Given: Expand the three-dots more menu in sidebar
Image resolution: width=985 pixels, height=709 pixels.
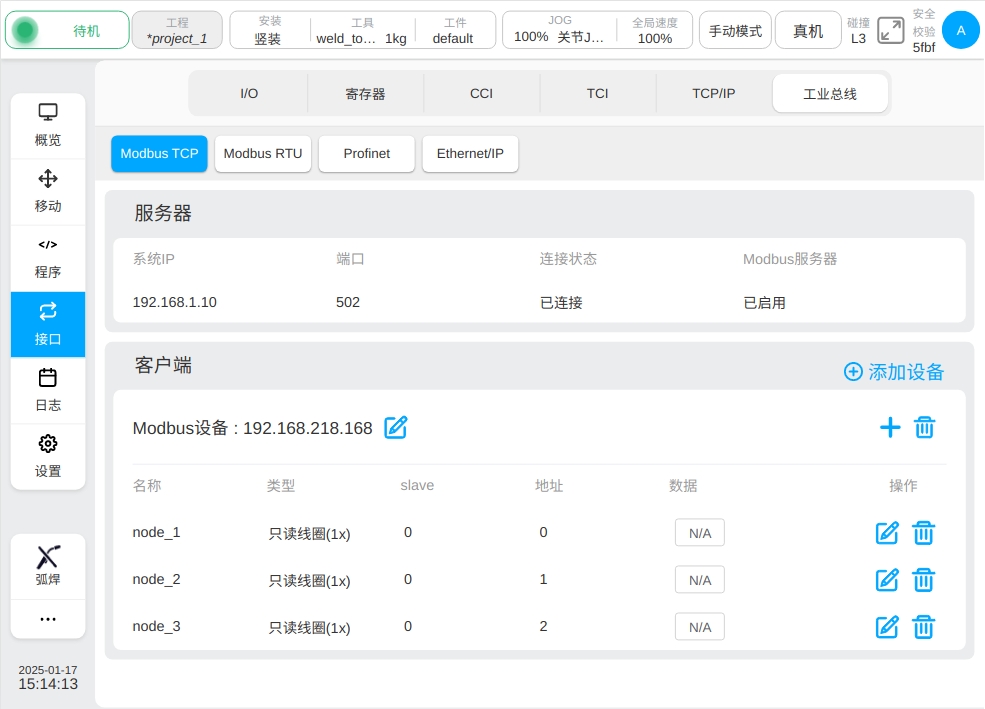Looking at the screenshot, I should pos(48,619).
